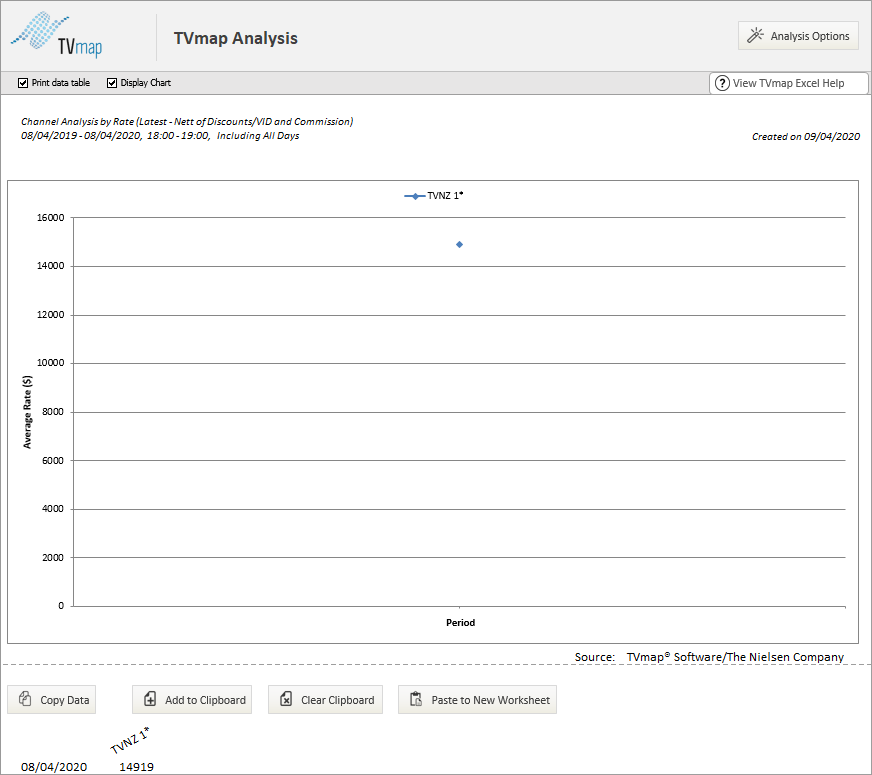This screenshot has height=775, width=872.
Task: Select the 14919 value cell
Action: tap(136, 767)
